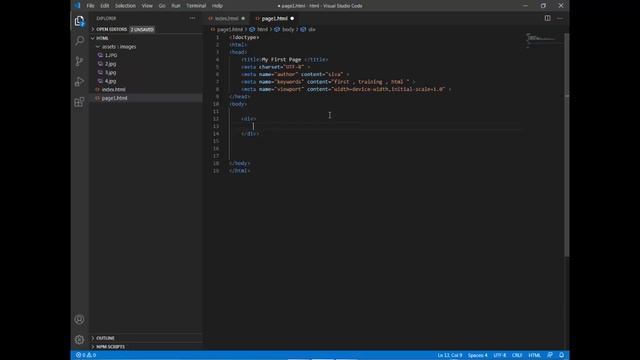The width and height of the screenshot is (640, 360).
Task: Click errors and warnings count in status bar
Action: 86,355
